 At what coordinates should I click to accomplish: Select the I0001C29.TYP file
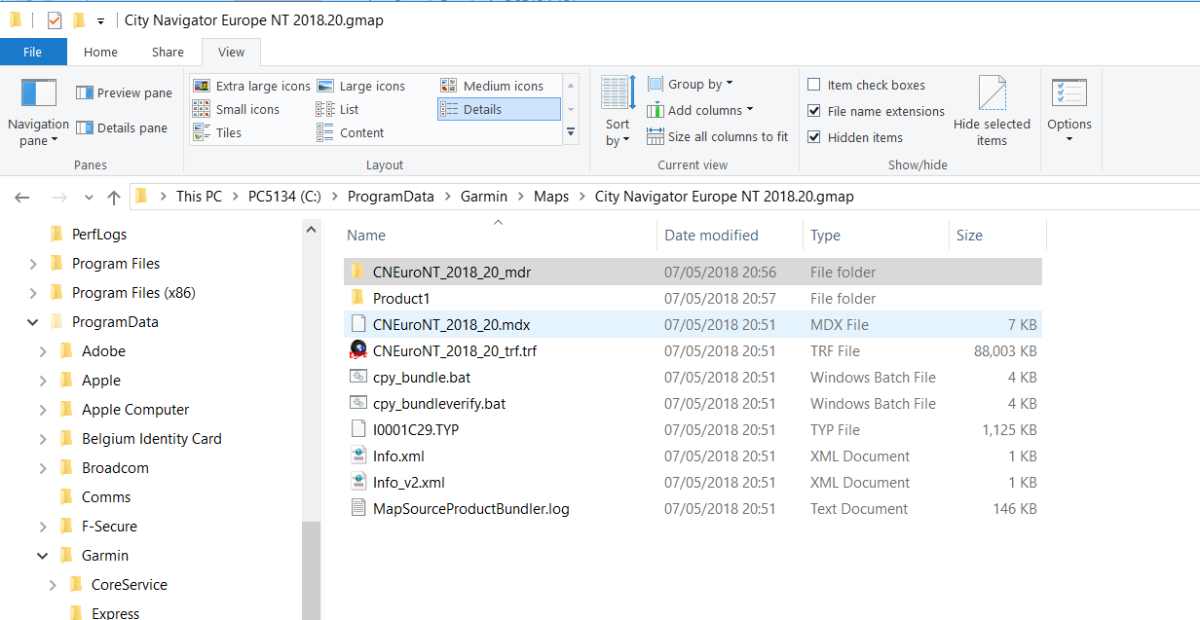pyautogui.click(x=692, y=430)
